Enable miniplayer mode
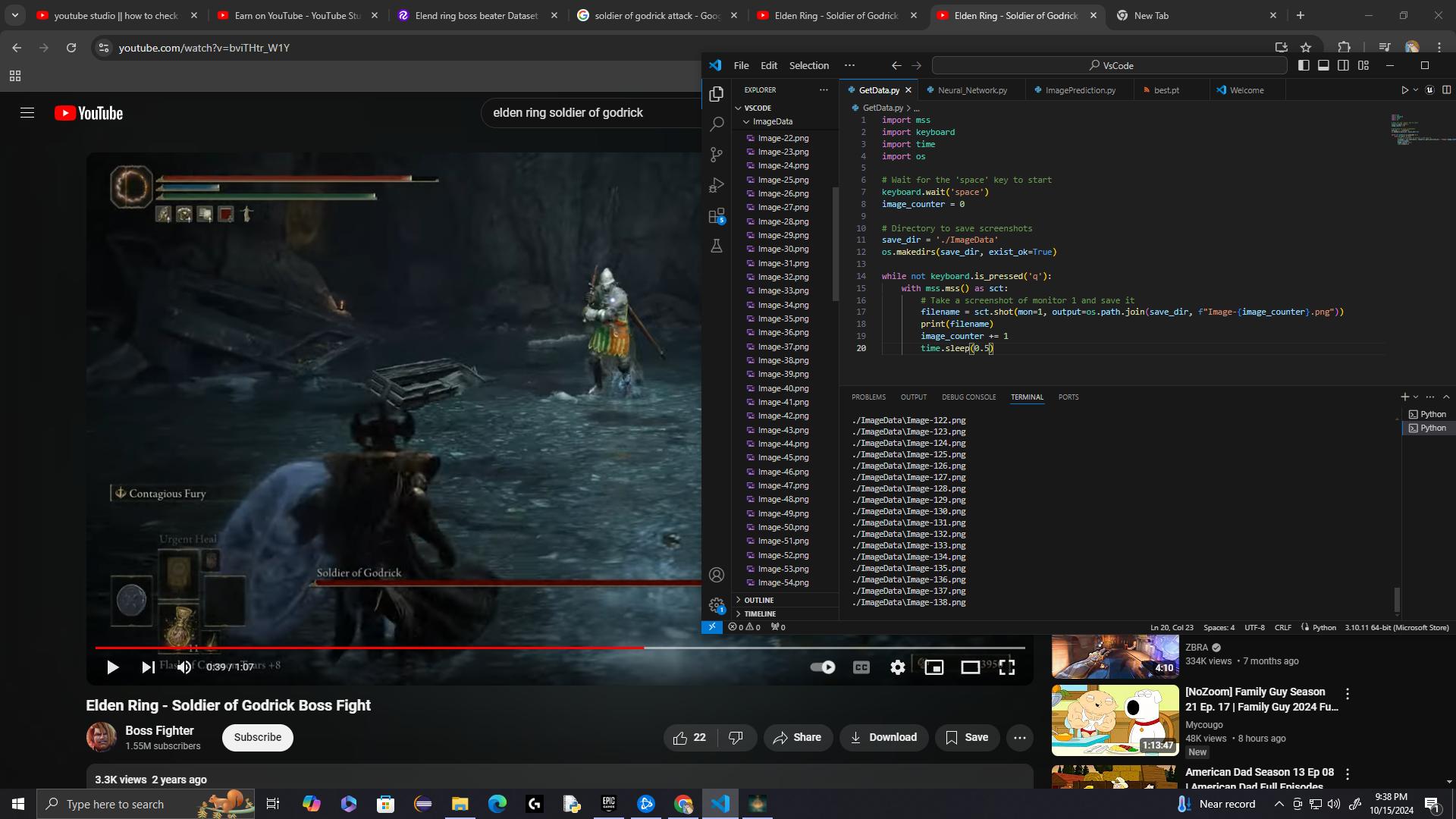The image size is (1456, 819). [x=934, y=667]
